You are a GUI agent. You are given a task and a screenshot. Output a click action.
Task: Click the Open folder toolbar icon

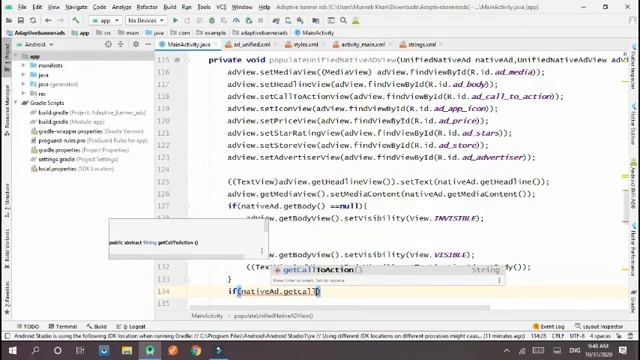(x=9, y=20)
